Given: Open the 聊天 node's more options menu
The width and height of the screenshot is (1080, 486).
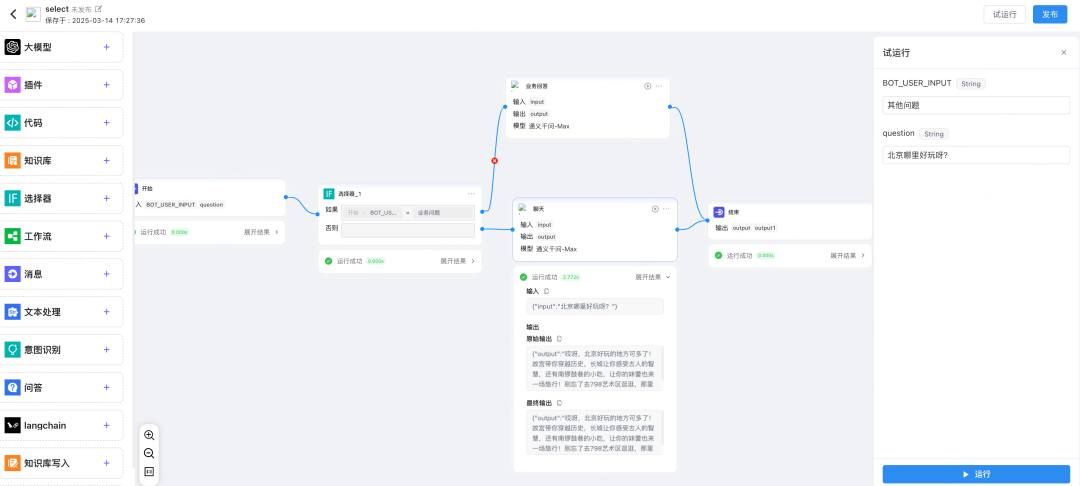Looking at the screenshot, I should tap(667, 209).
